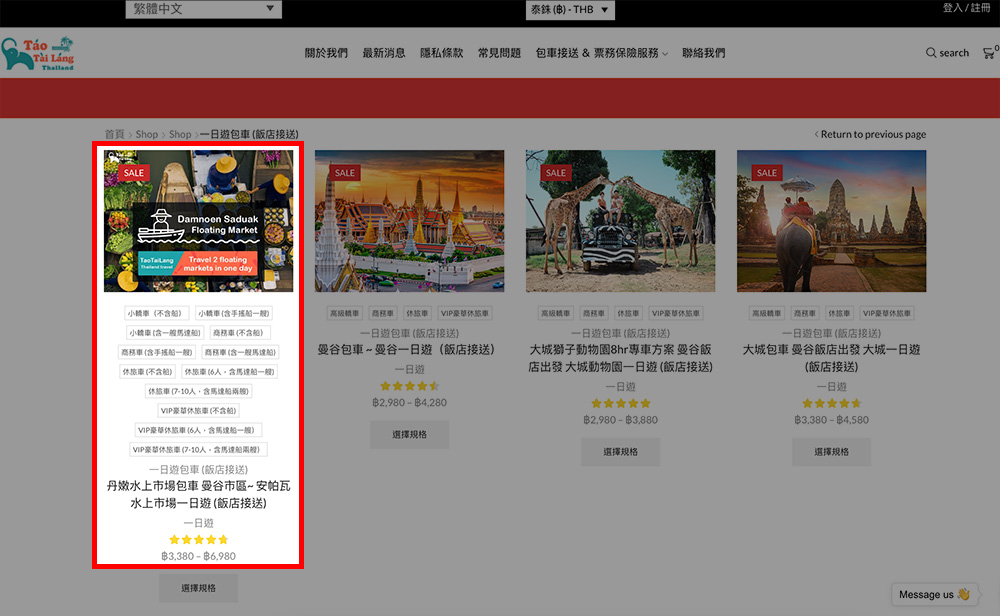
Task: Go to 關於我們 in the navigation
Action: 326,53
